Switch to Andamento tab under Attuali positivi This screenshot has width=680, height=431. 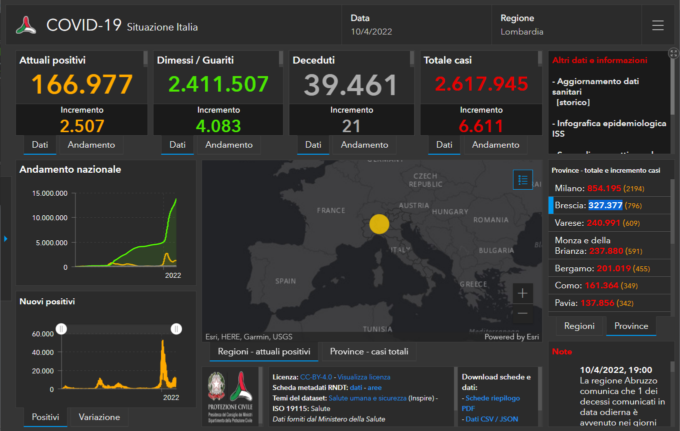click(90, 145)
